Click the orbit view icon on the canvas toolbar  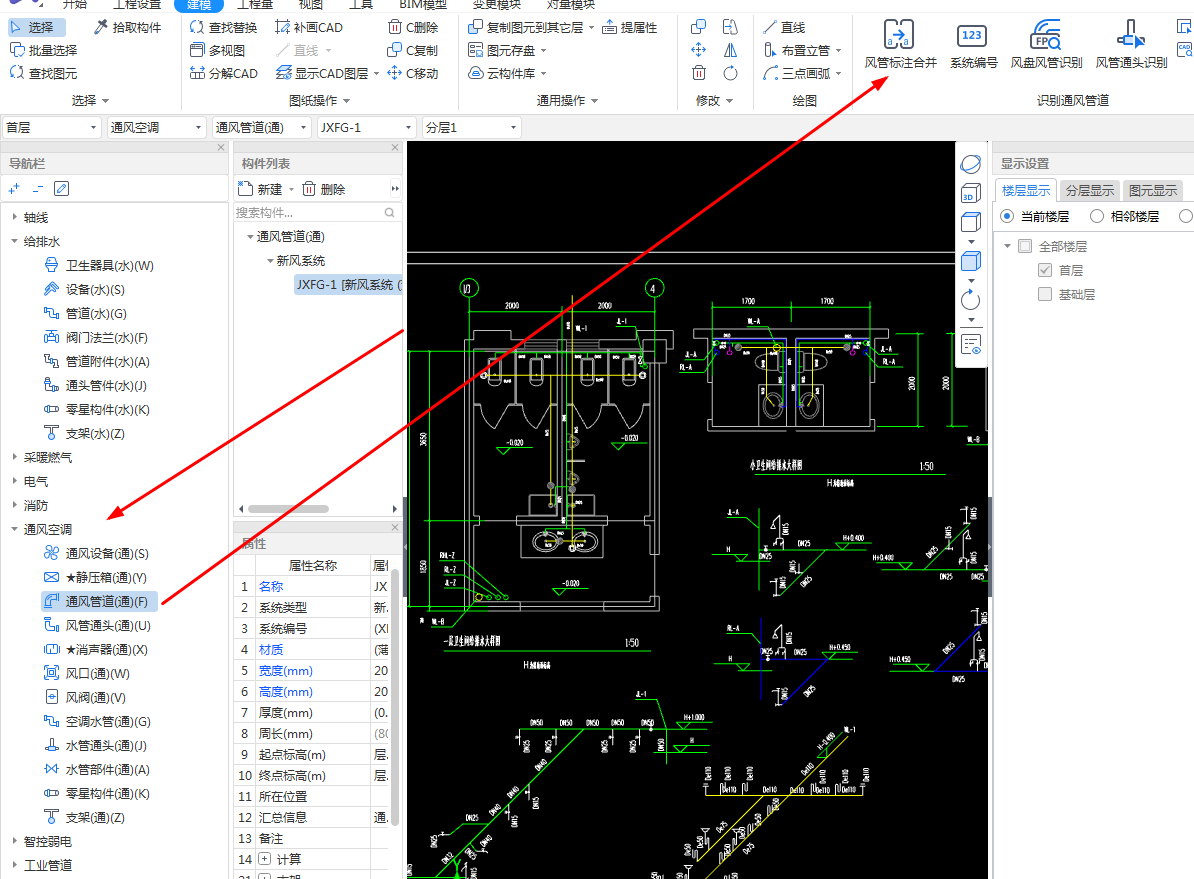click(x=970, y=164)
